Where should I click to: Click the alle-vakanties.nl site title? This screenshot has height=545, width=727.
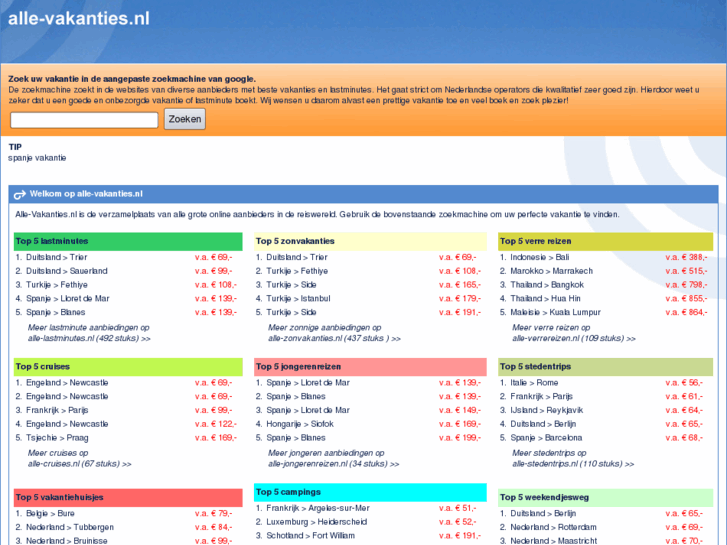click(79, 19)
